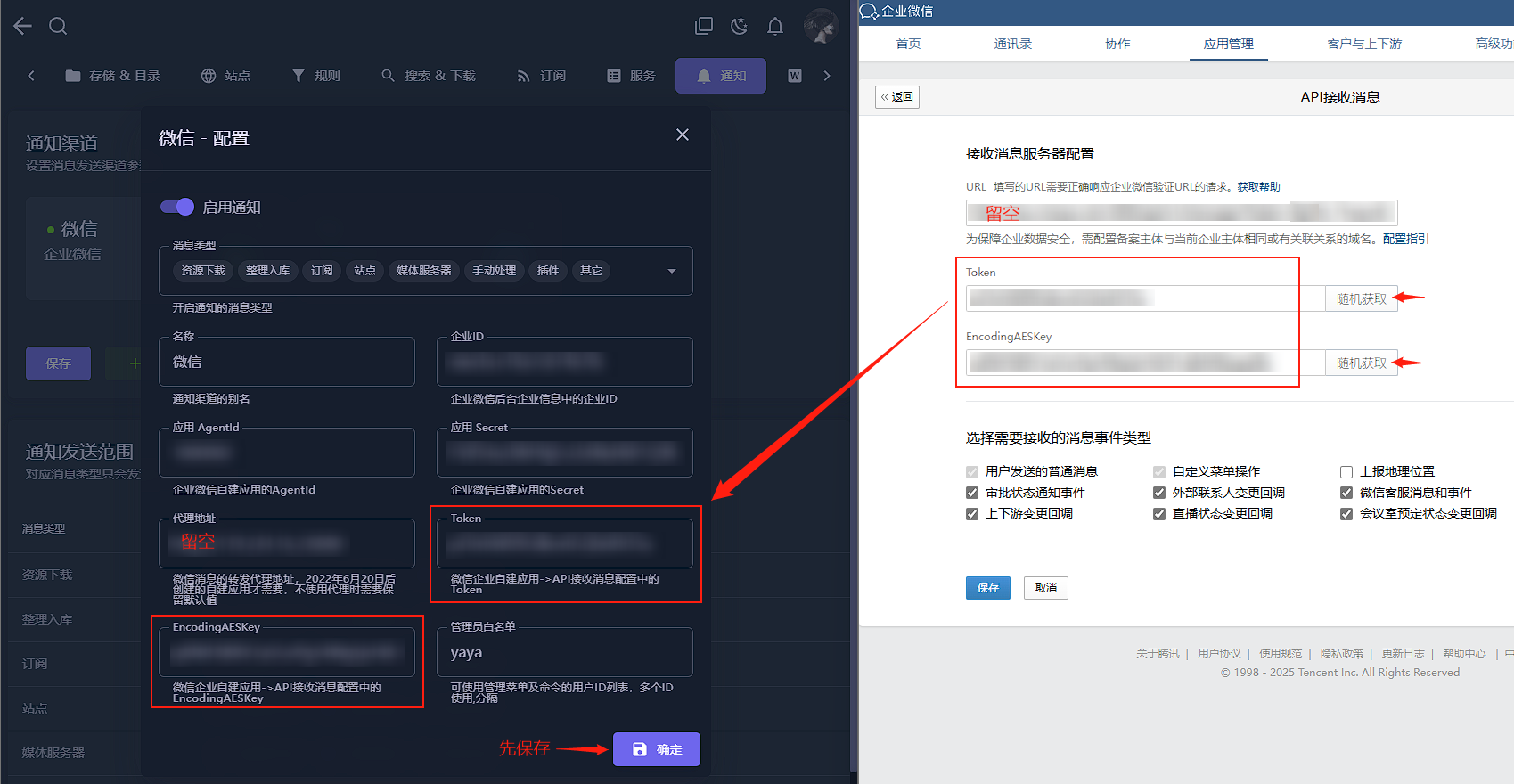Click the 手动处理 chip in 消息类型

(495, 271)
